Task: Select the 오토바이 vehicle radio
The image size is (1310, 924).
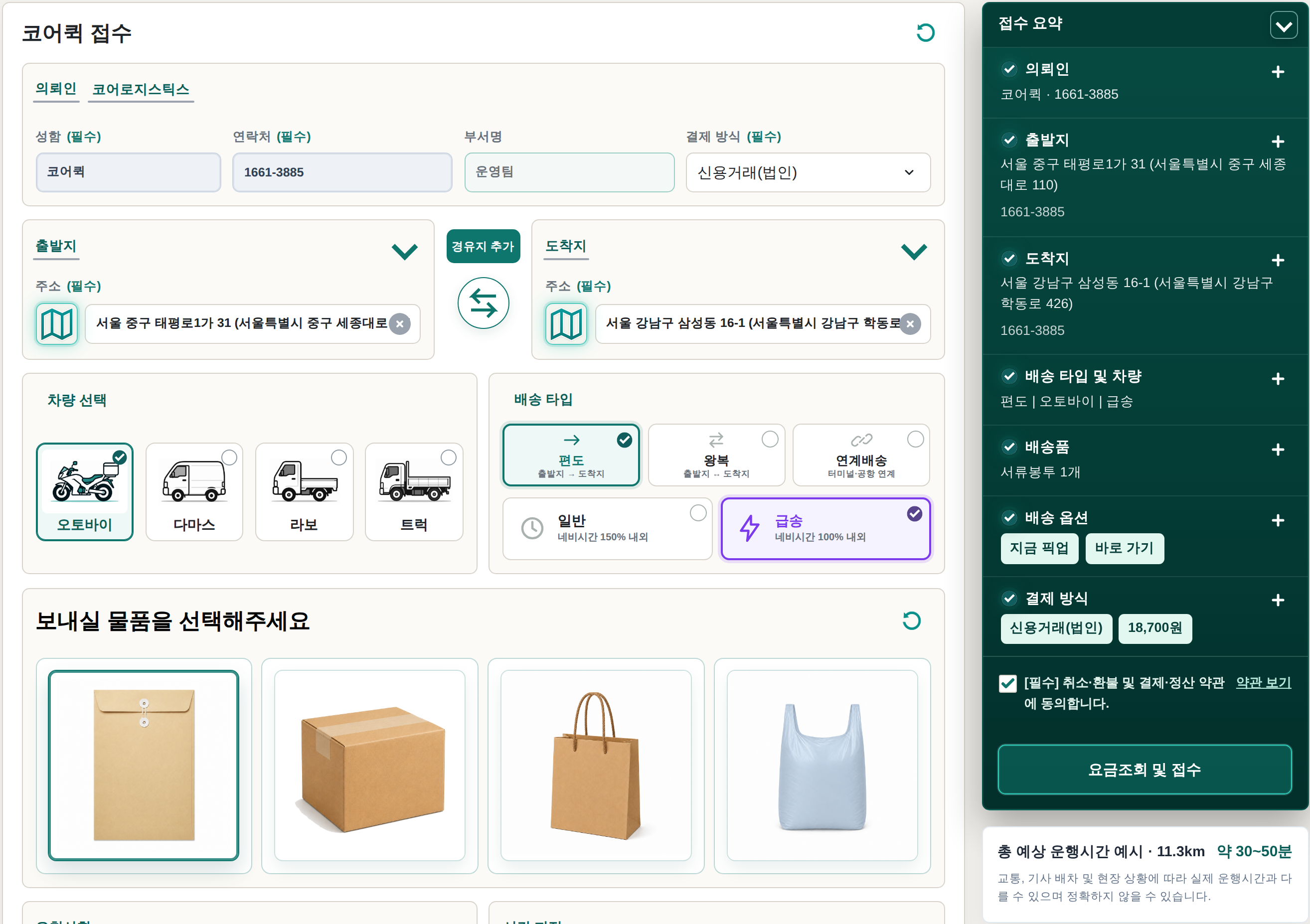Action: tap(120, 458)
